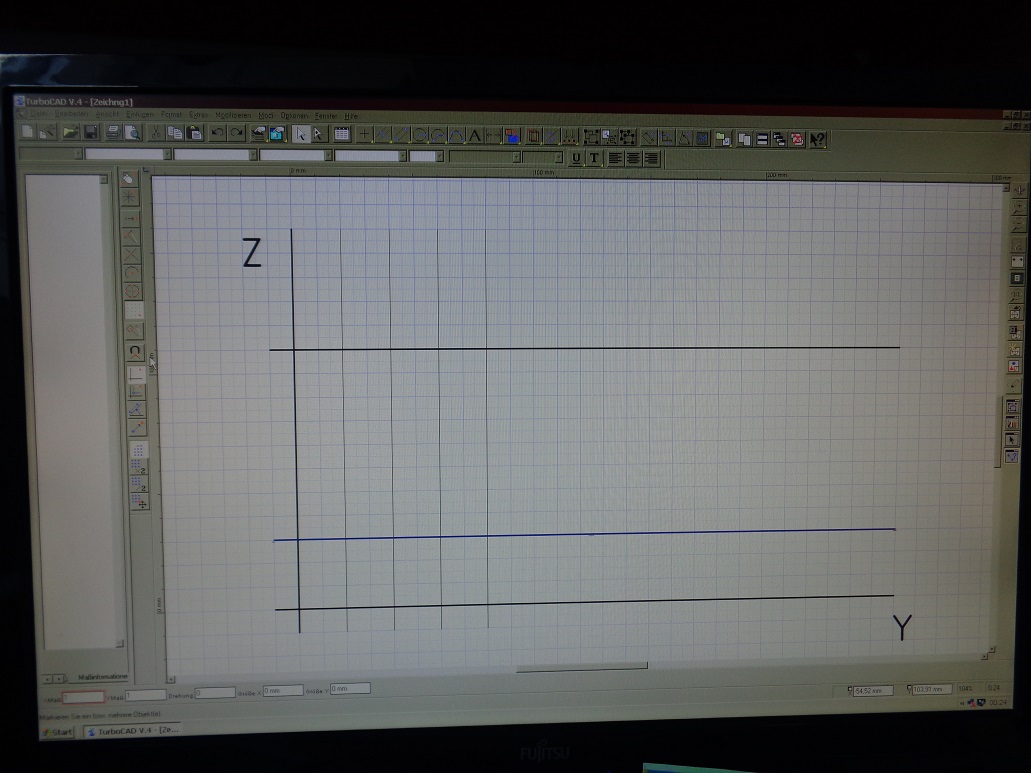Open the Fenster menu
Screen dimensions: 1031x773
coord(326,116)
